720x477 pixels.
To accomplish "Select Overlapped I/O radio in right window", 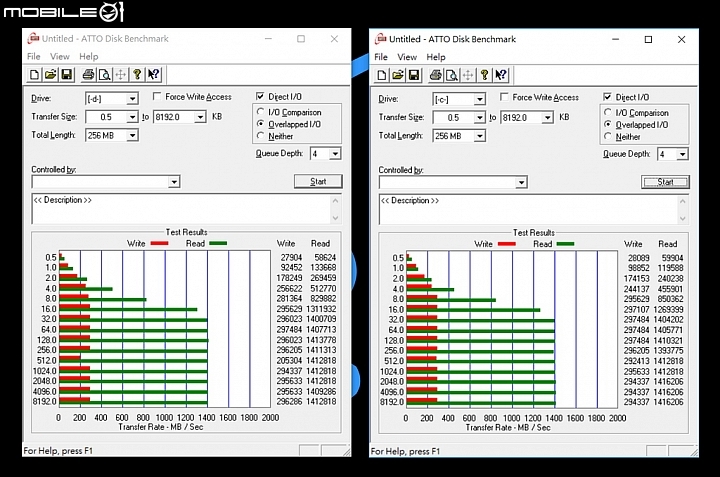I will click(608, 124).
